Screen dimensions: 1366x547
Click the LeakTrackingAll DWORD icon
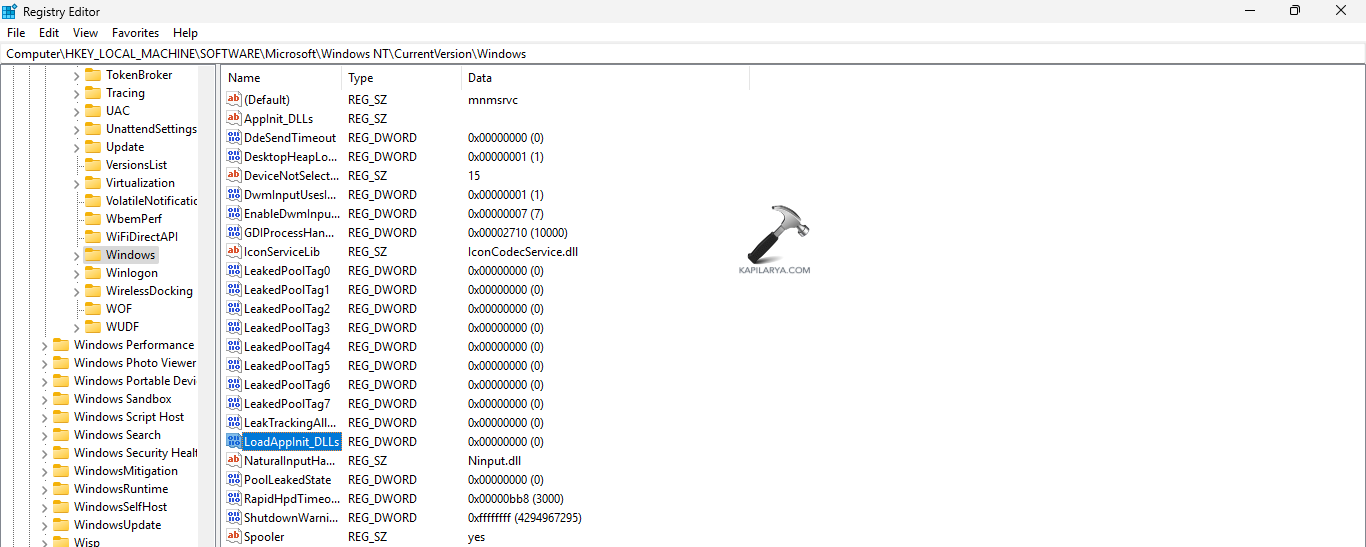point(234,422)
